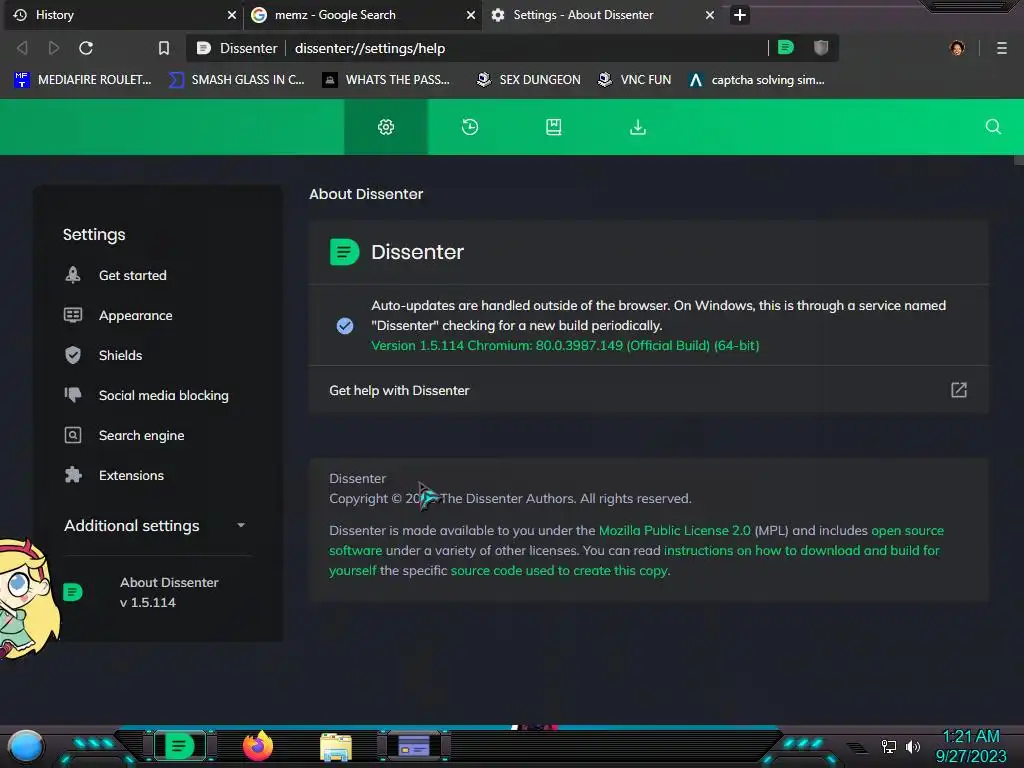Reload the current page

pos(86,48)
